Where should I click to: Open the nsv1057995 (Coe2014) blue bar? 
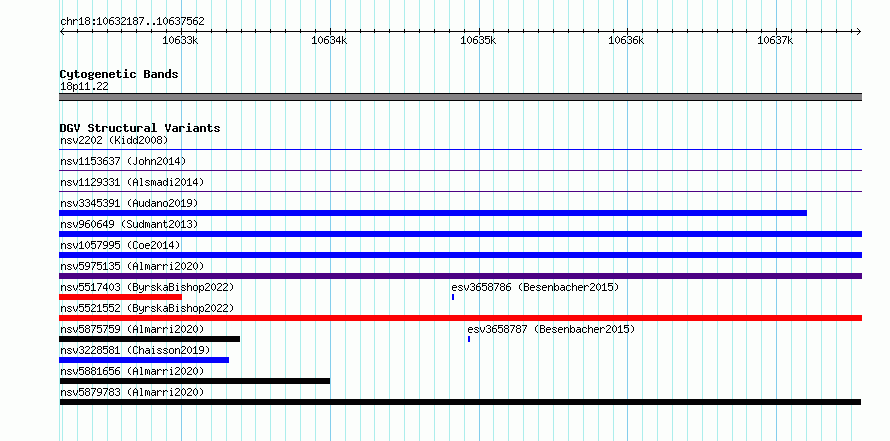click(461, 255)
